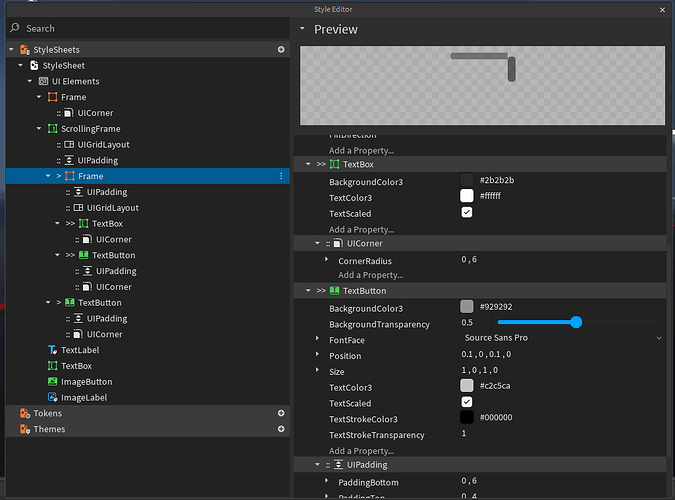Click the CornerRadius value 0,6
The width and height of the screenshot is (675, 500).
[x=469, y=259]
